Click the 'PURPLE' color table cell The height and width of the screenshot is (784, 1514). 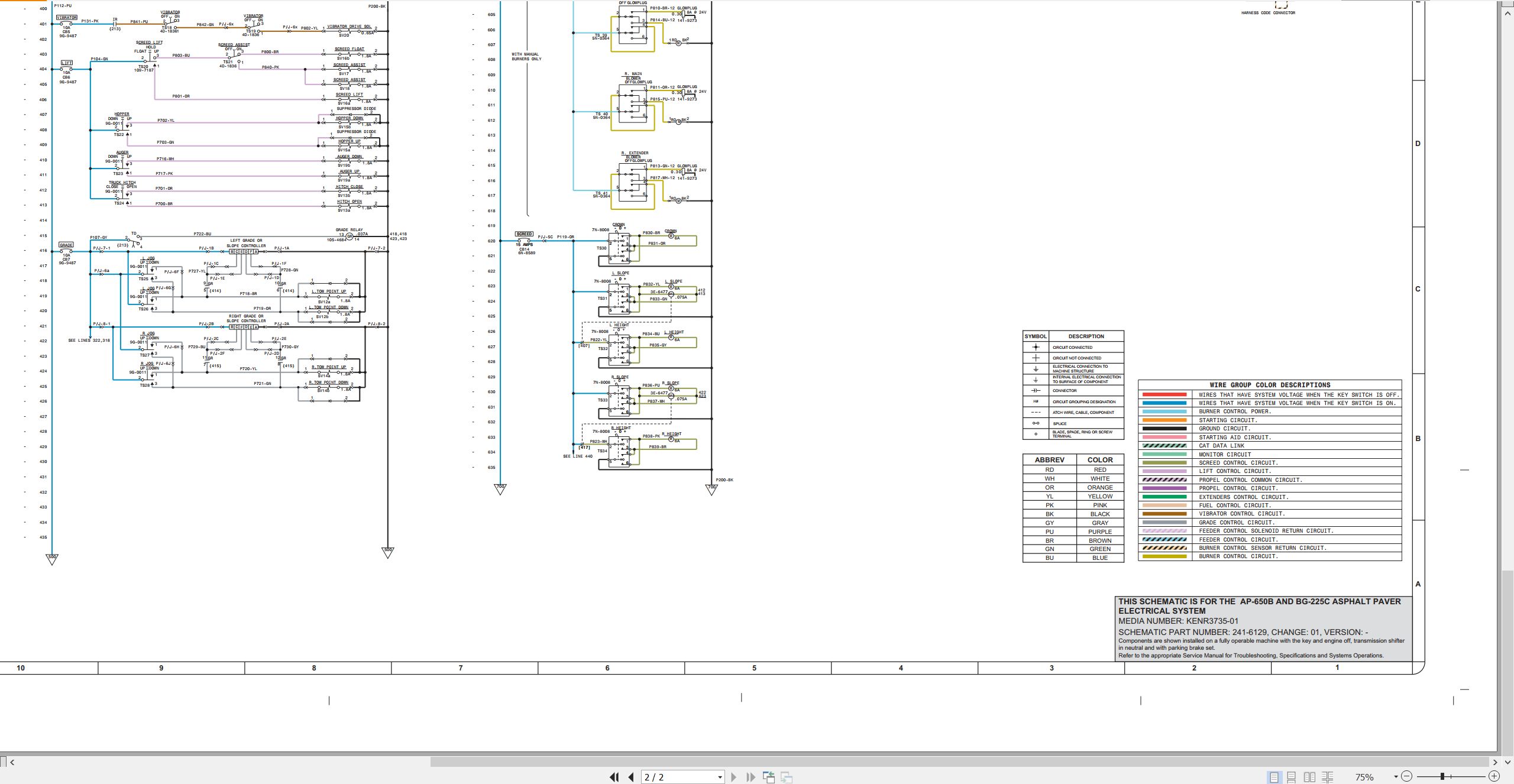[x=1100, y=532]
